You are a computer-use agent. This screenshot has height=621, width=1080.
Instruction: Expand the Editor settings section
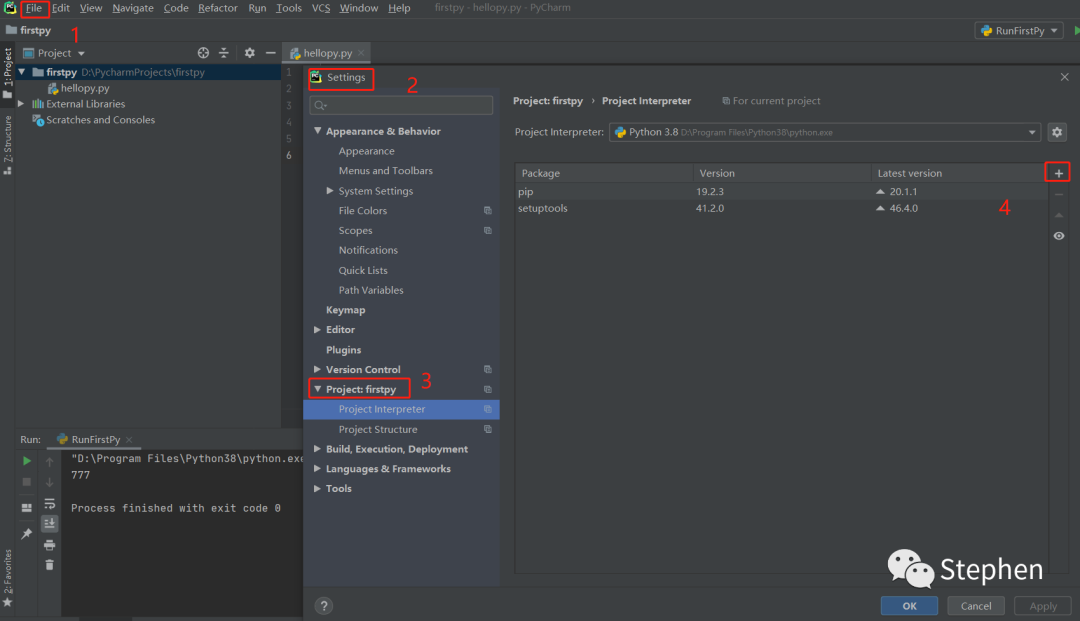(318, 330)
